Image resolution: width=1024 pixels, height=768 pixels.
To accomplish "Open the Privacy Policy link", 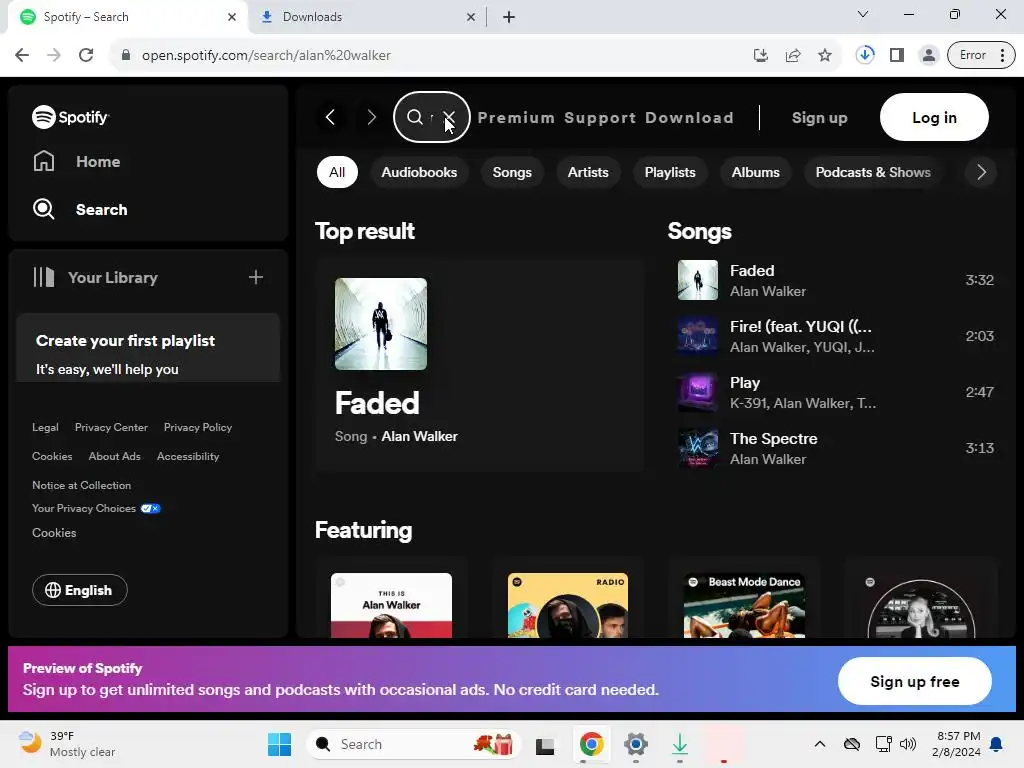I will [x=198, y=427].
